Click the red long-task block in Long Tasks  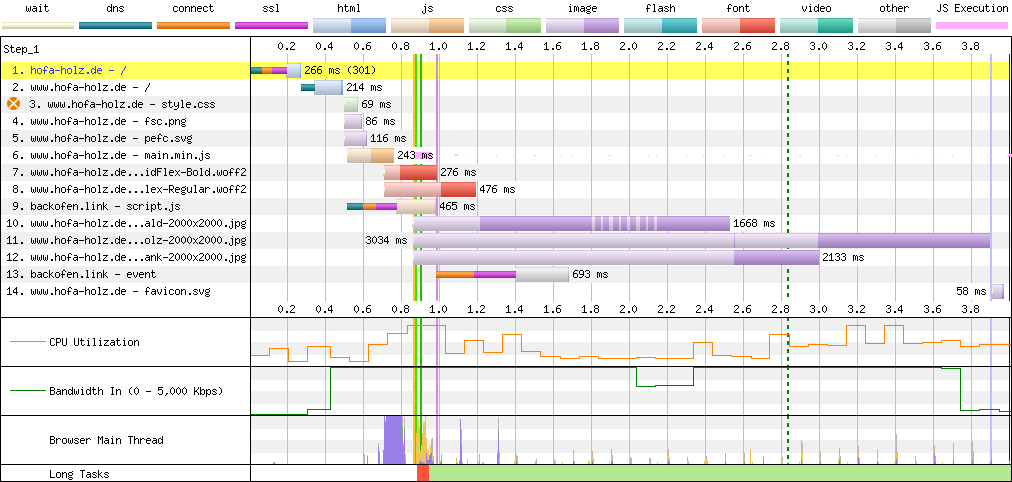tap(423, 474)
